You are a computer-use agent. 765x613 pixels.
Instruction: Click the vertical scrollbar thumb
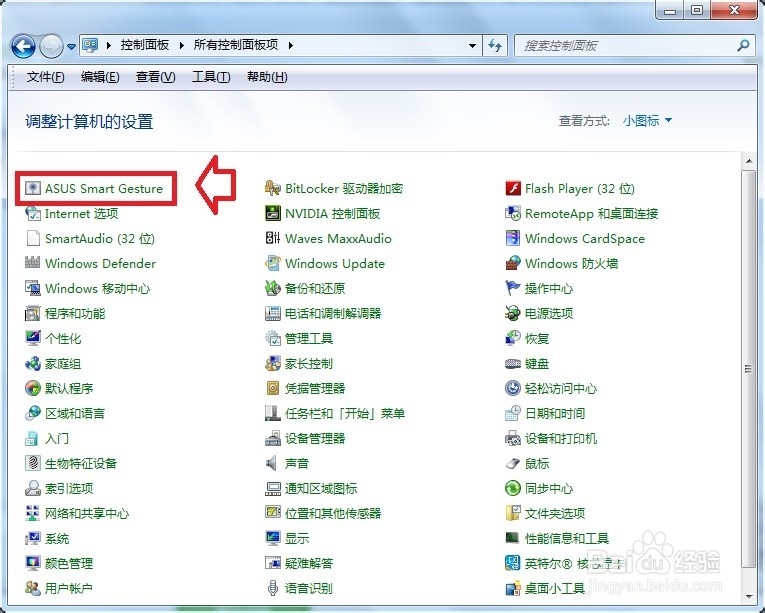(749, 369)
